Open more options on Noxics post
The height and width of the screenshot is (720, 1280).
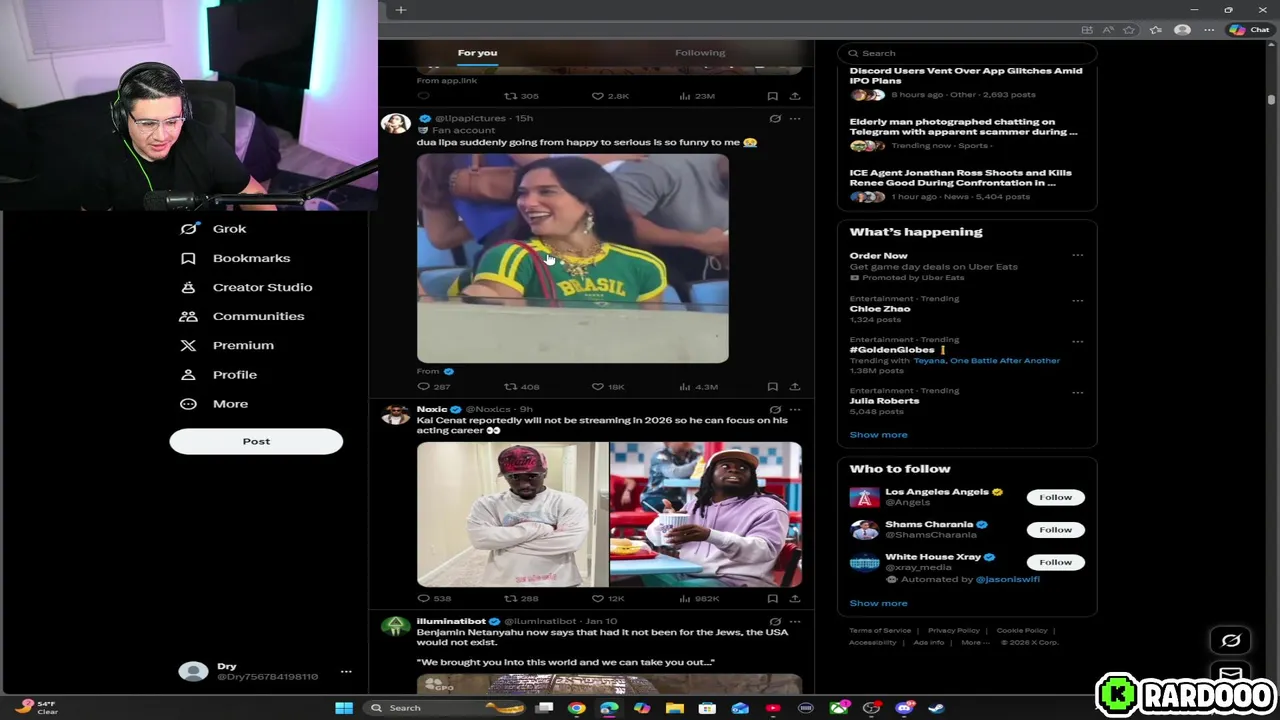click(x=795, y=410)
